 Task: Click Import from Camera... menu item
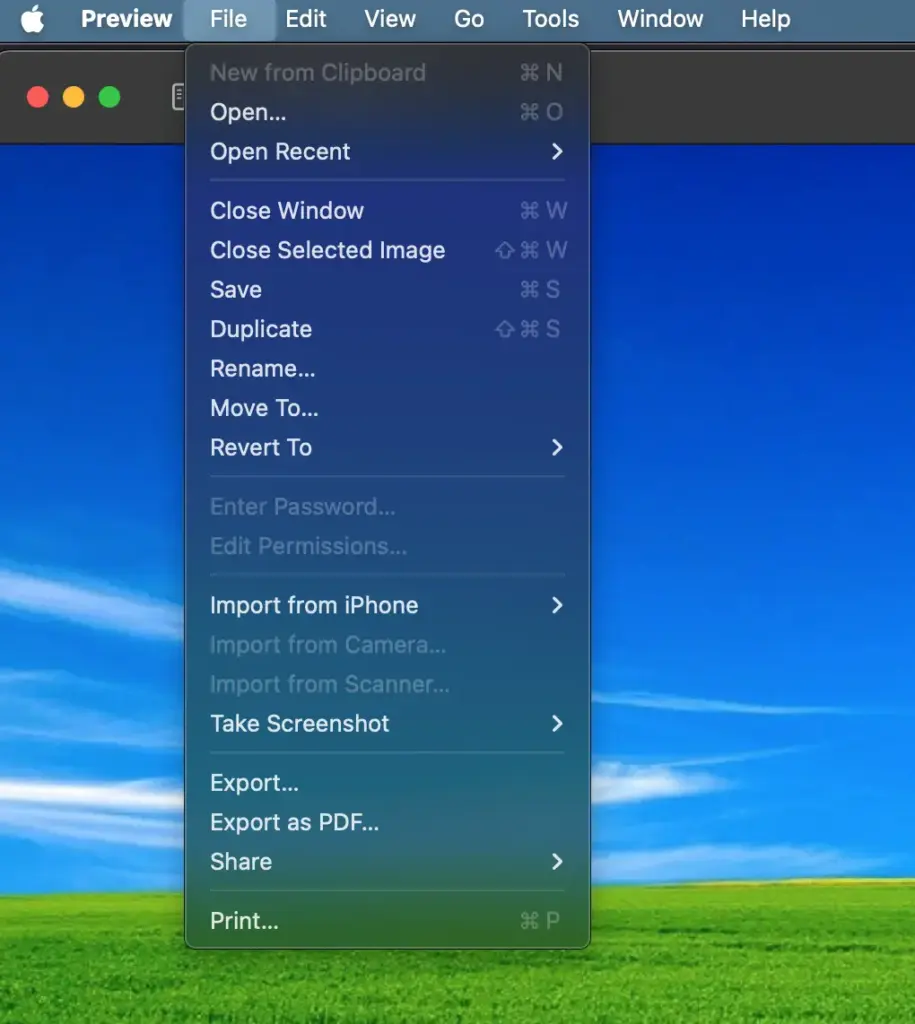pyautogui.click(x=387, y=645)
